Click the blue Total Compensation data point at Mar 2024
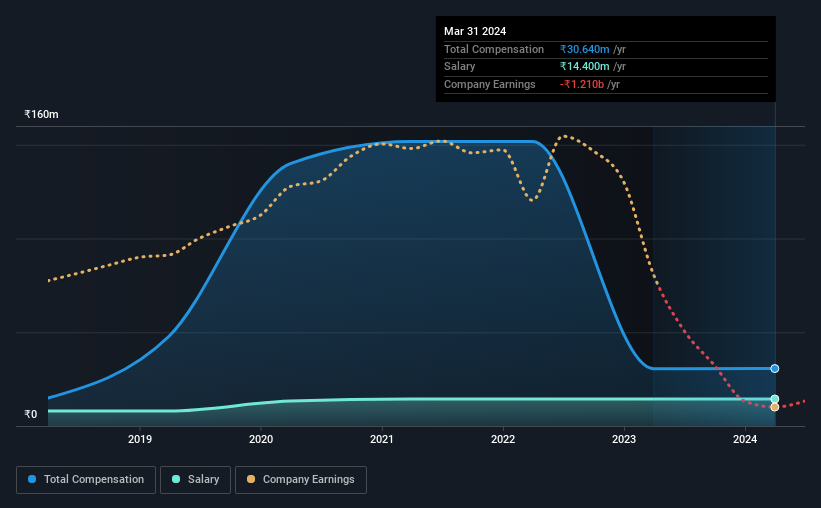Screen dimensions: 821x508 [x=774, y=369]
